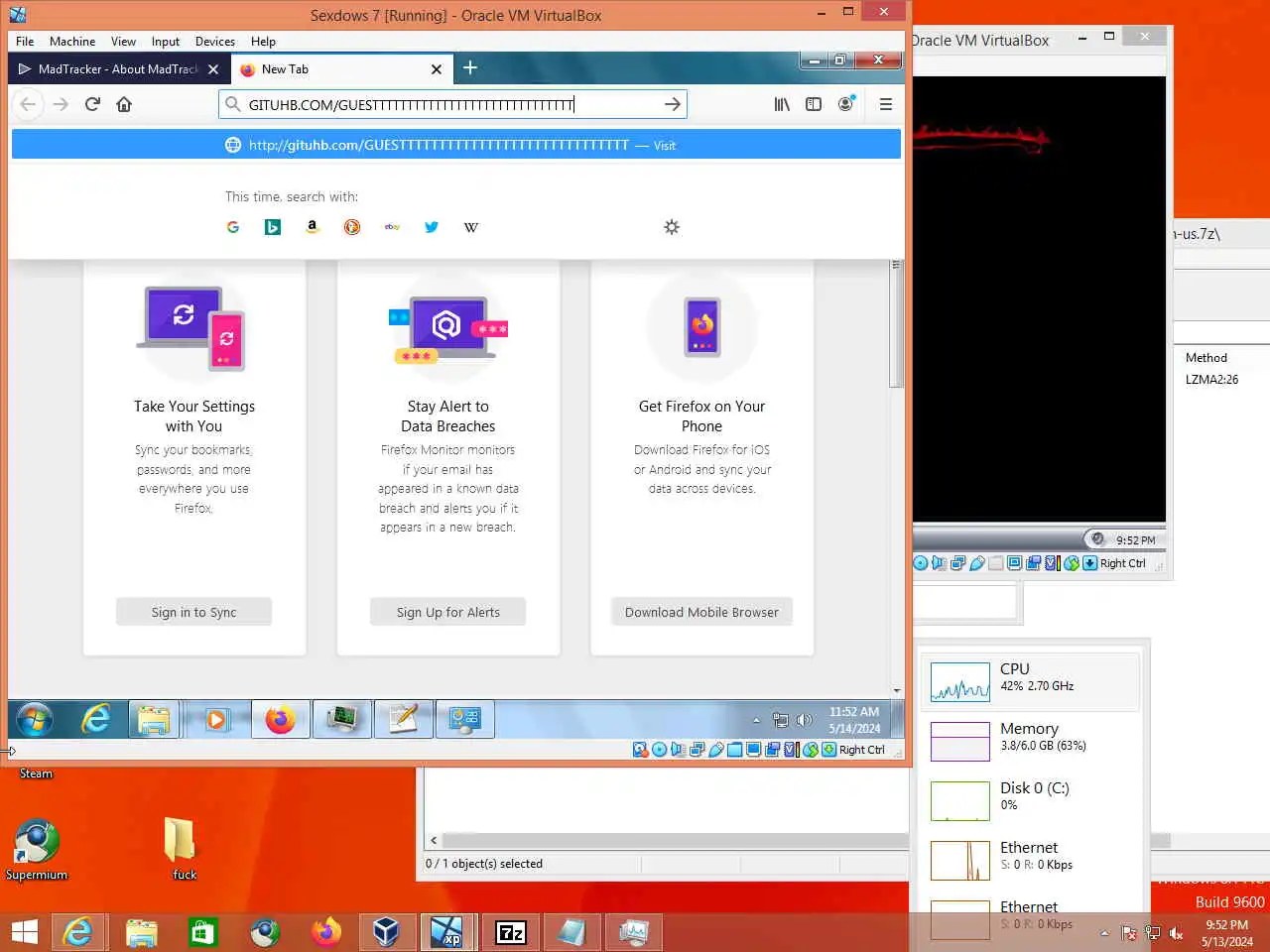Open VirtualBox cube icon in host taskbar
The image size is (1270, 952).
tap(386, 932)
